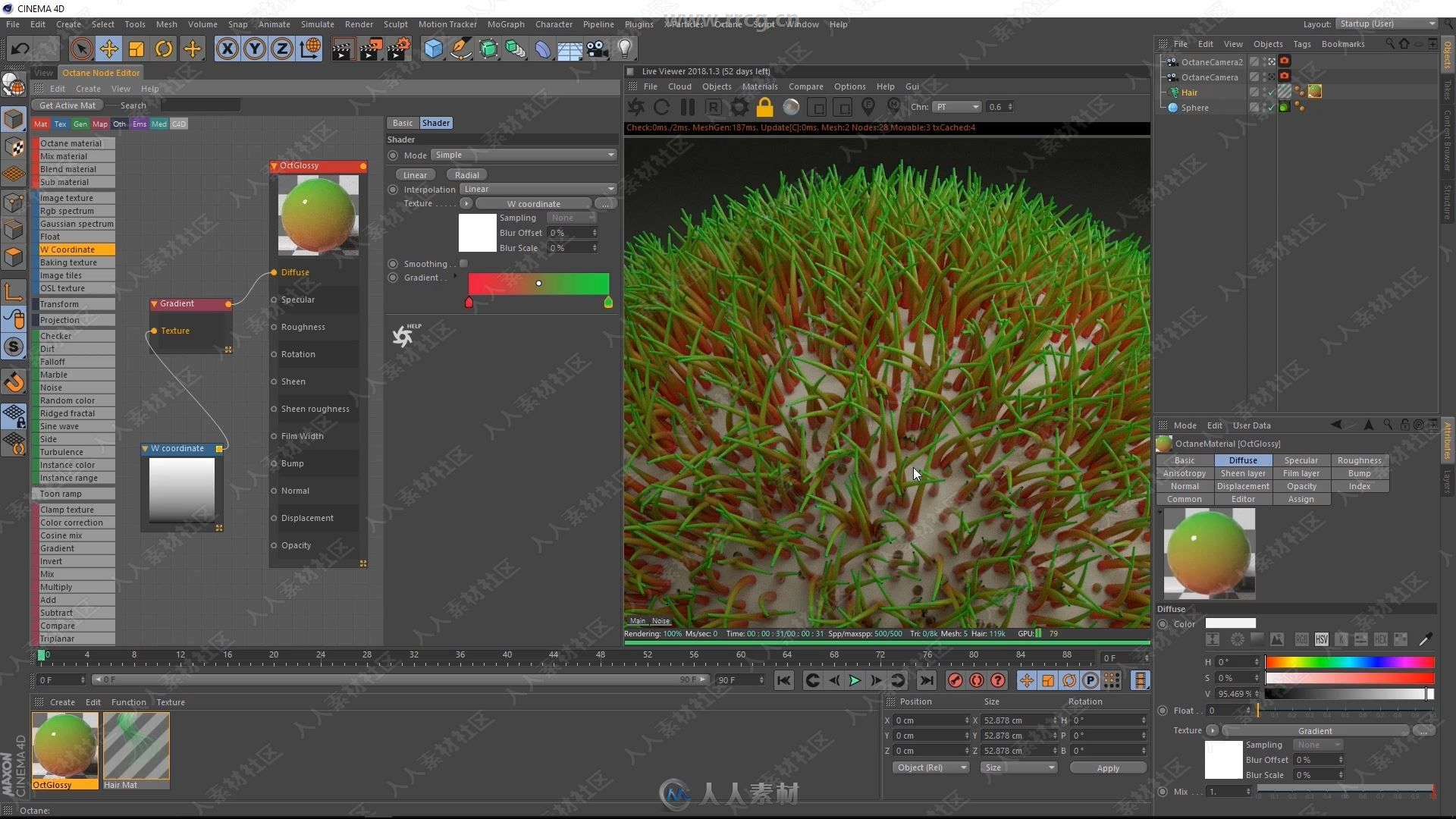1456x819 pixels.
Task: Open the spline Pen tool
Action: pos(460,49)
